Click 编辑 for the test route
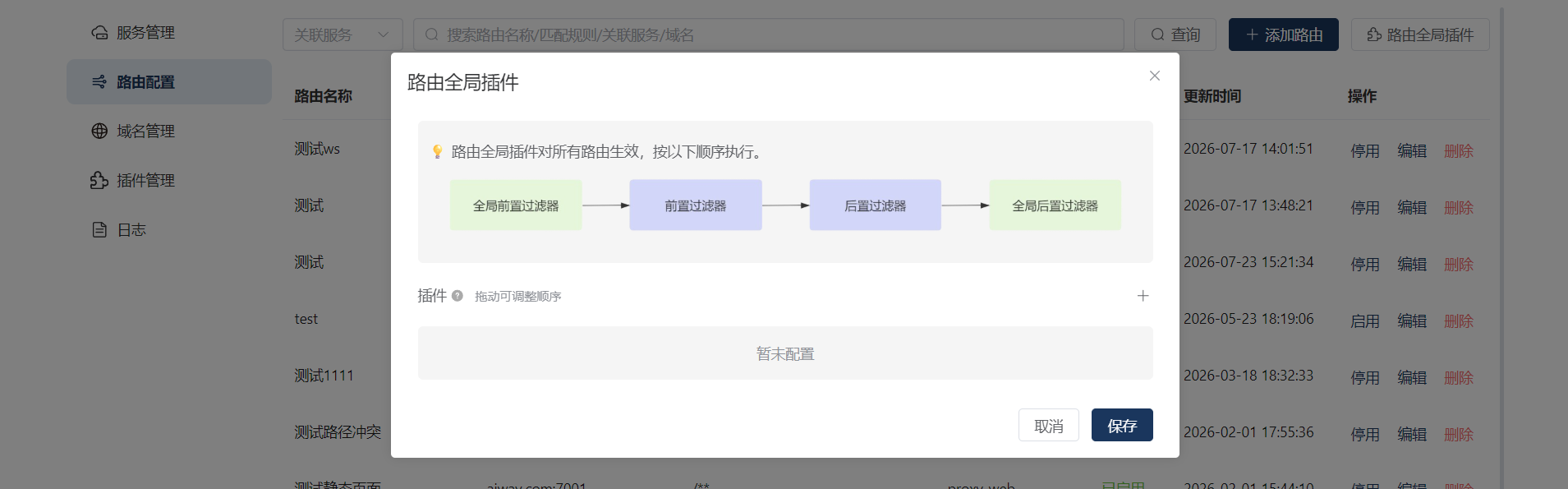Viewport: 1568px width, 489px height. click(x=1412, y=321)
